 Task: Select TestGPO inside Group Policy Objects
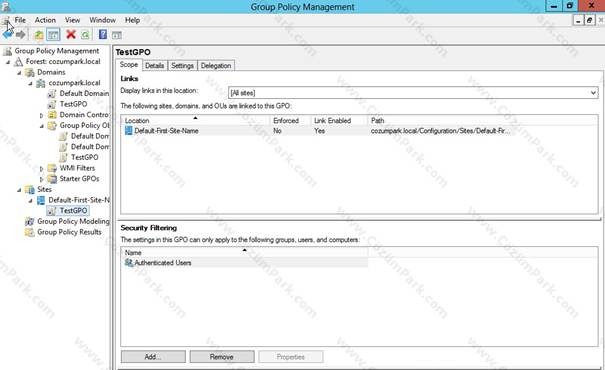(84, 157)
